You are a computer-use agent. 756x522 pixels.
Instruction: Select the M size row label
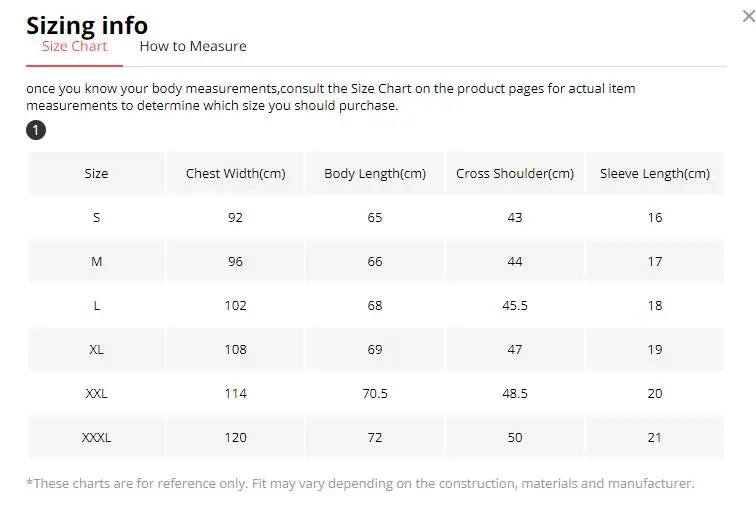coord(96,261)
